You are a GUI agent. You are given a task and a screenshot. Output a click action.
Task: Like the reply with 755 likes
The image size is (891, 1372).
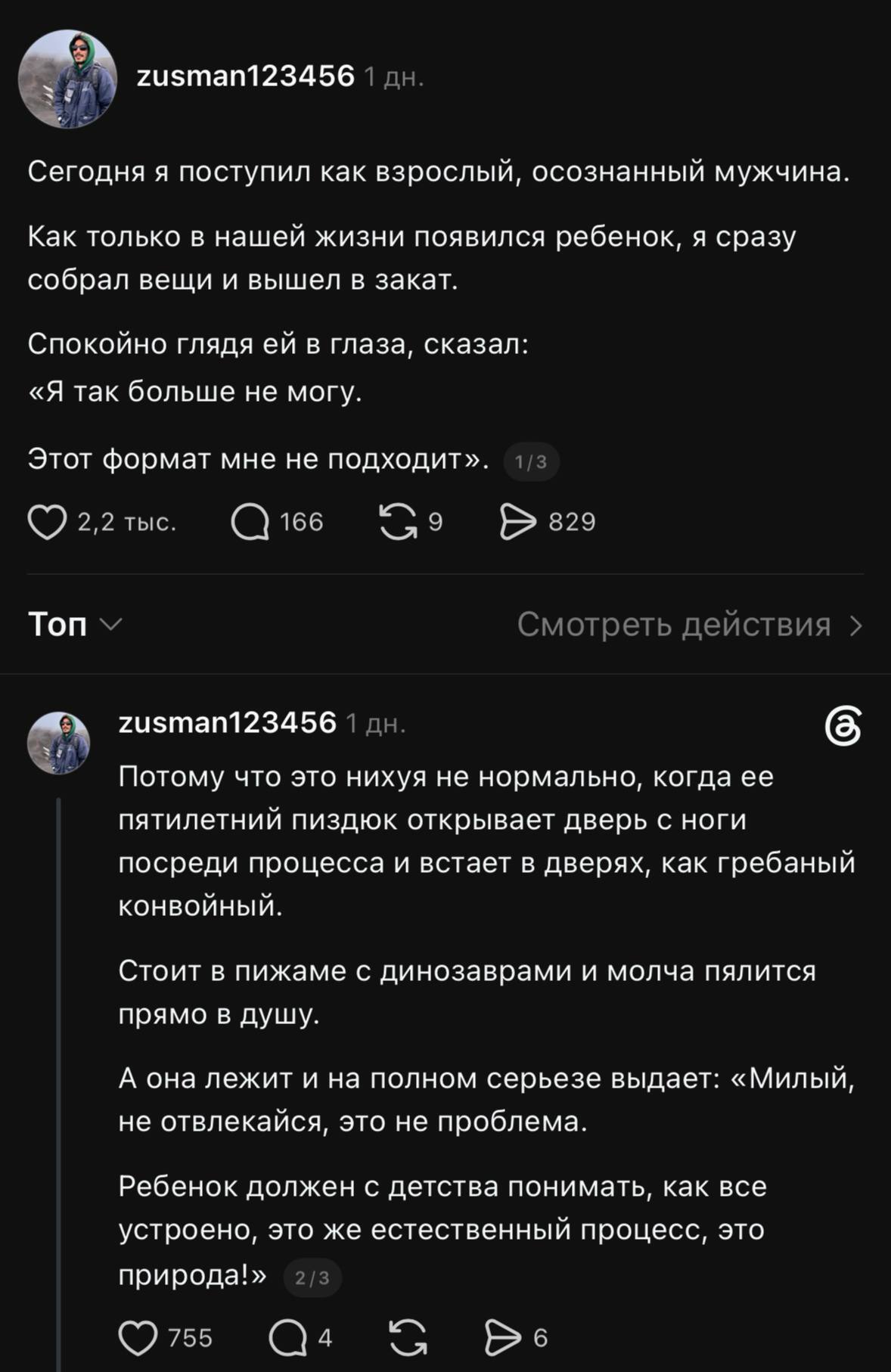point(138,1337)
